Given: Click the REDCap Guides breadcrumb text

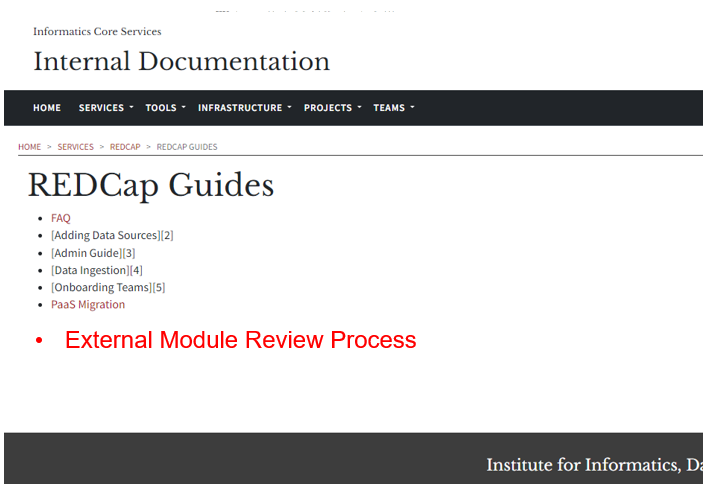Looking at the screenshot, I should point(187,147).
